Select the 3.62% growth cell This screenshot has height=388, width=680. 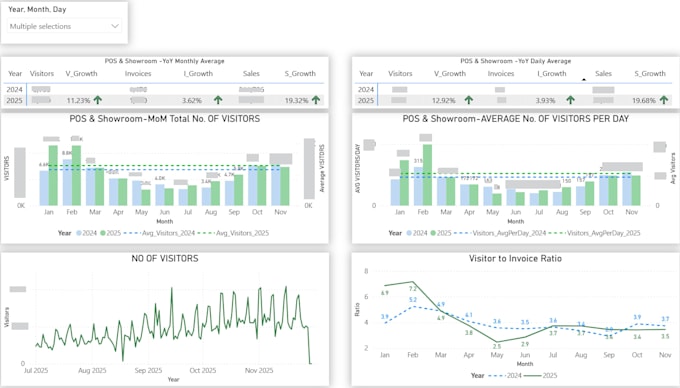[192, 101]
